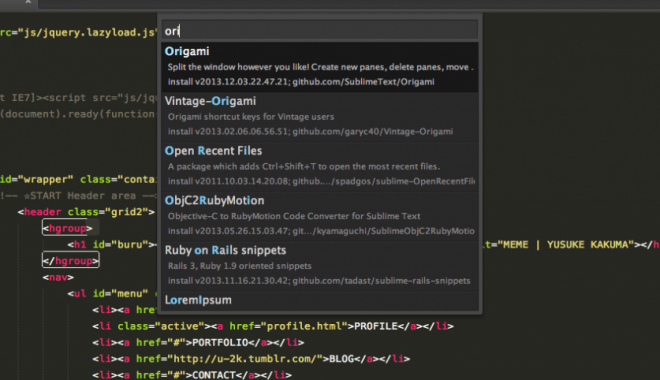Click the package search field containing 'ori'
This screenshot has height=380, width=660.
[320, 31]
